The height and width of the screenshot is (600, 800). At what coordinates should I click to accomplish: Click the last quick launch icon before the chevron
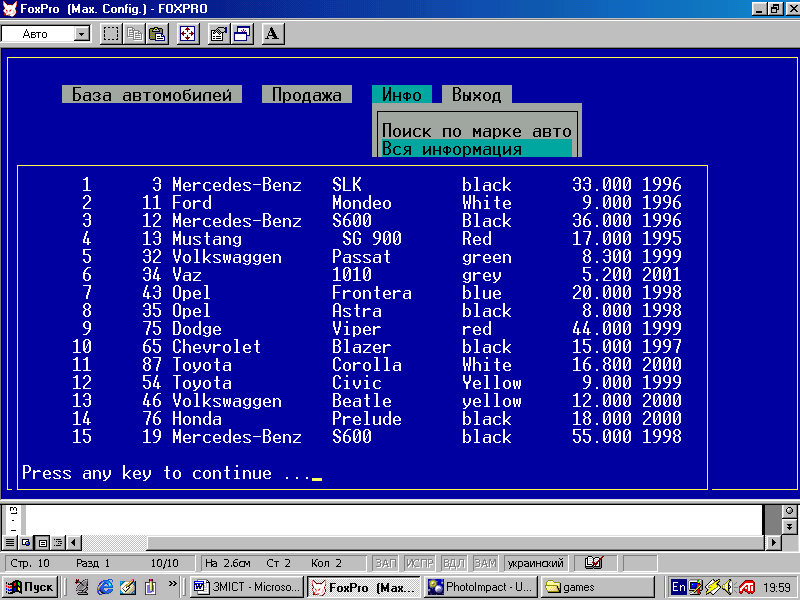click(x=151, y=587)
